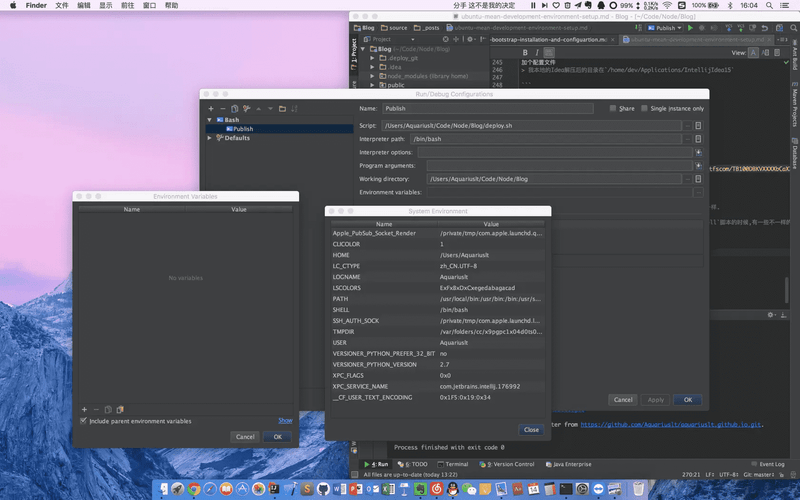The width and height of the screenshot is (800, 500).
Task: Toggle the Single instance only checkbox
Action: click(x=645, y=108)
